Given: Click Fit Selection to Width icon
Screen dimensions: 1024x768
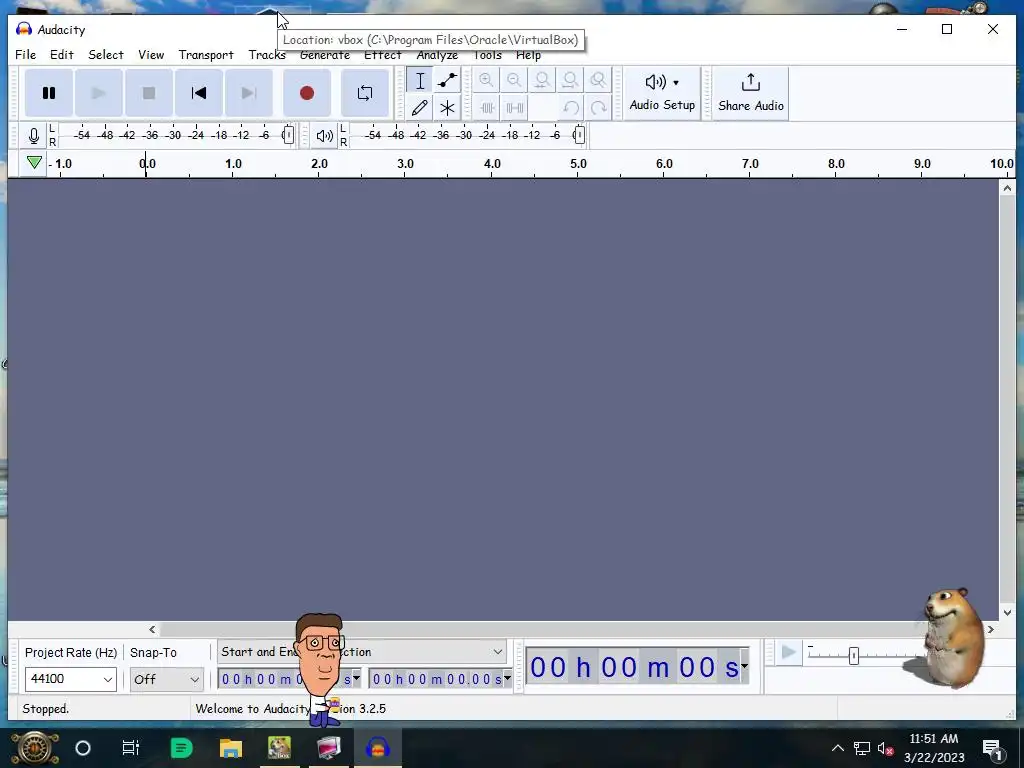Looking at the screenshot, I should click(542, 80).
